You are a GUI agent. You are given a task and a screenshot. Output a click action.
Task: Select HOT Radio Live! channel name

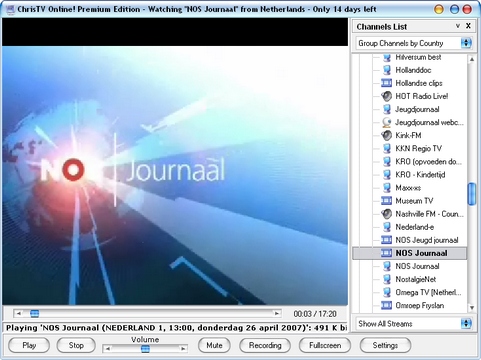(x=422, y=96)
